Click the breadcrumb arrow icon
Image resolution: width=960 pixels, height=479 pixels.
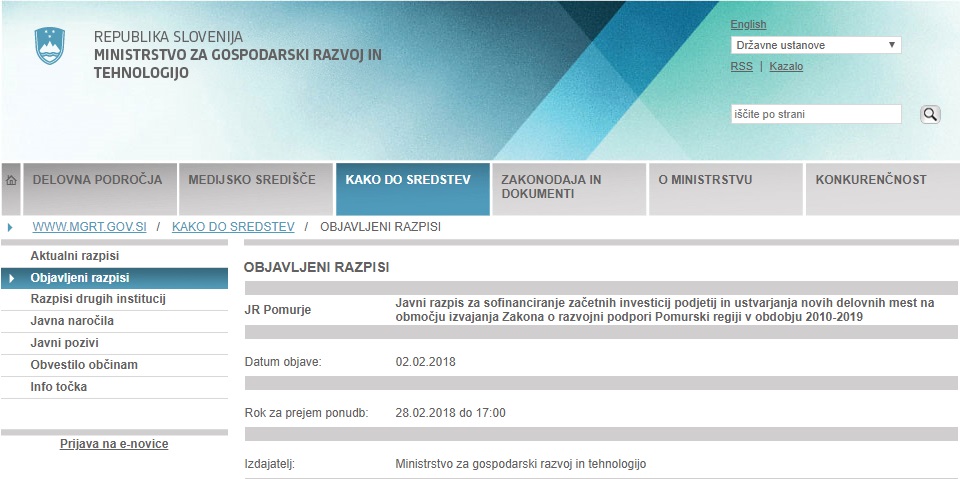click(10, 227)
